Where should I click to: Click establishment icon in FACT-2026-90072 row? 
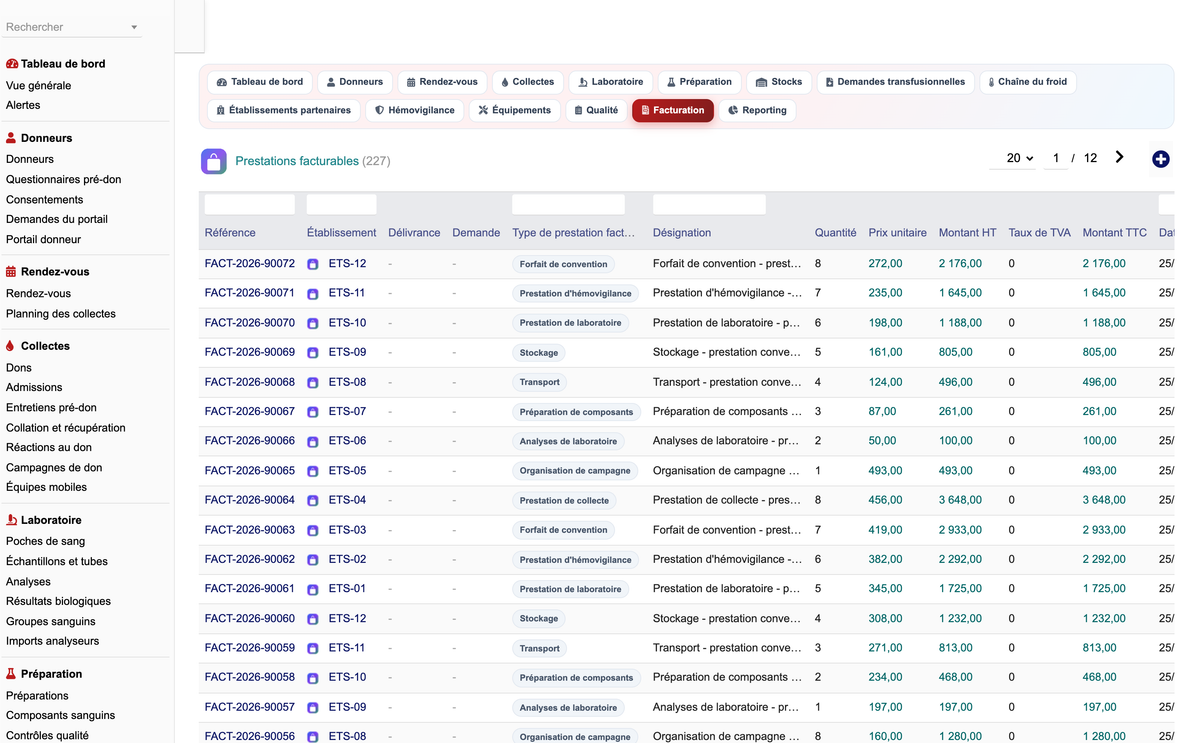coord(313,264)
